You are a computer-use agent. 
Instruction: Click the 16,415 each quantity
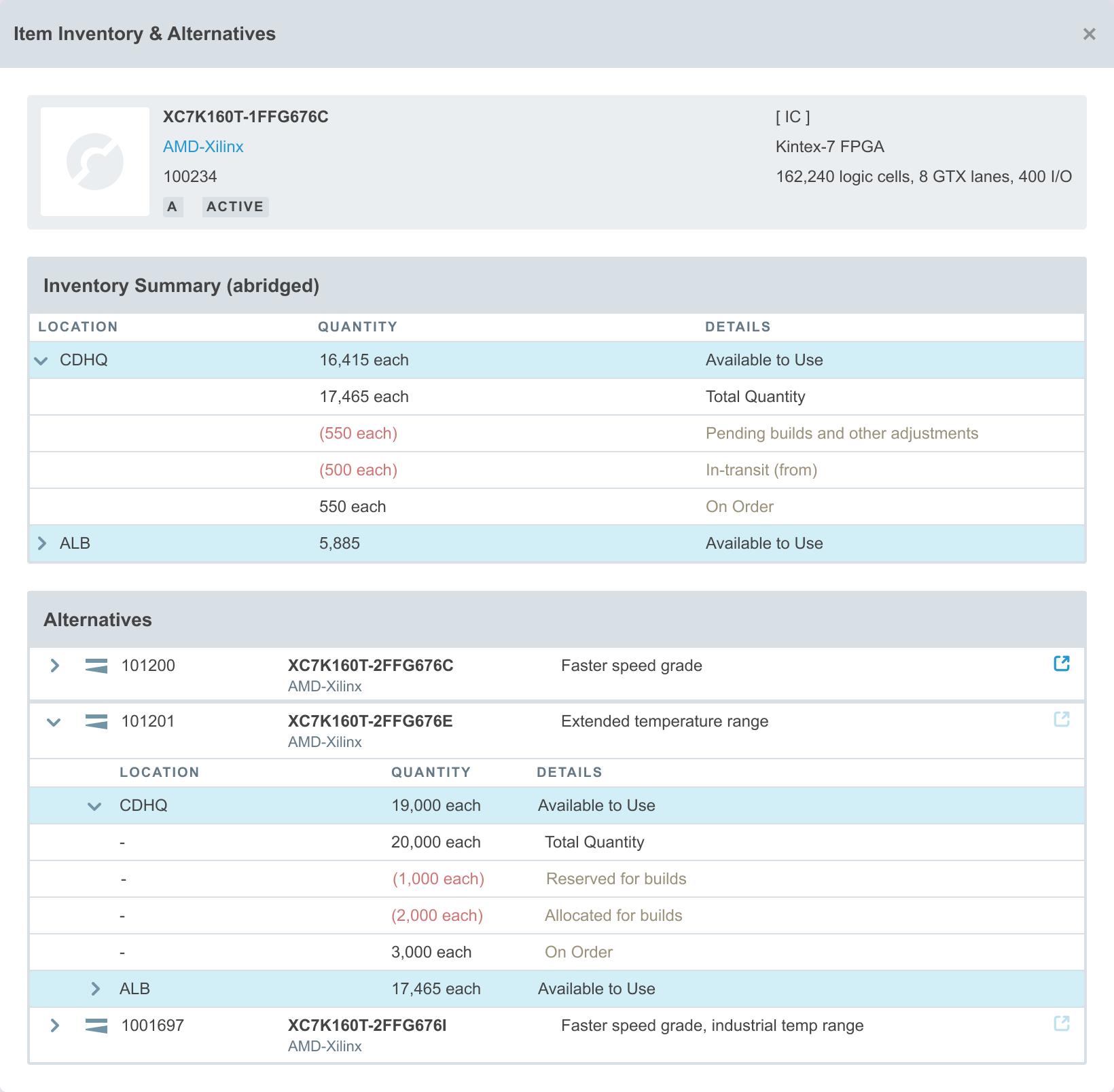point(364,360)
